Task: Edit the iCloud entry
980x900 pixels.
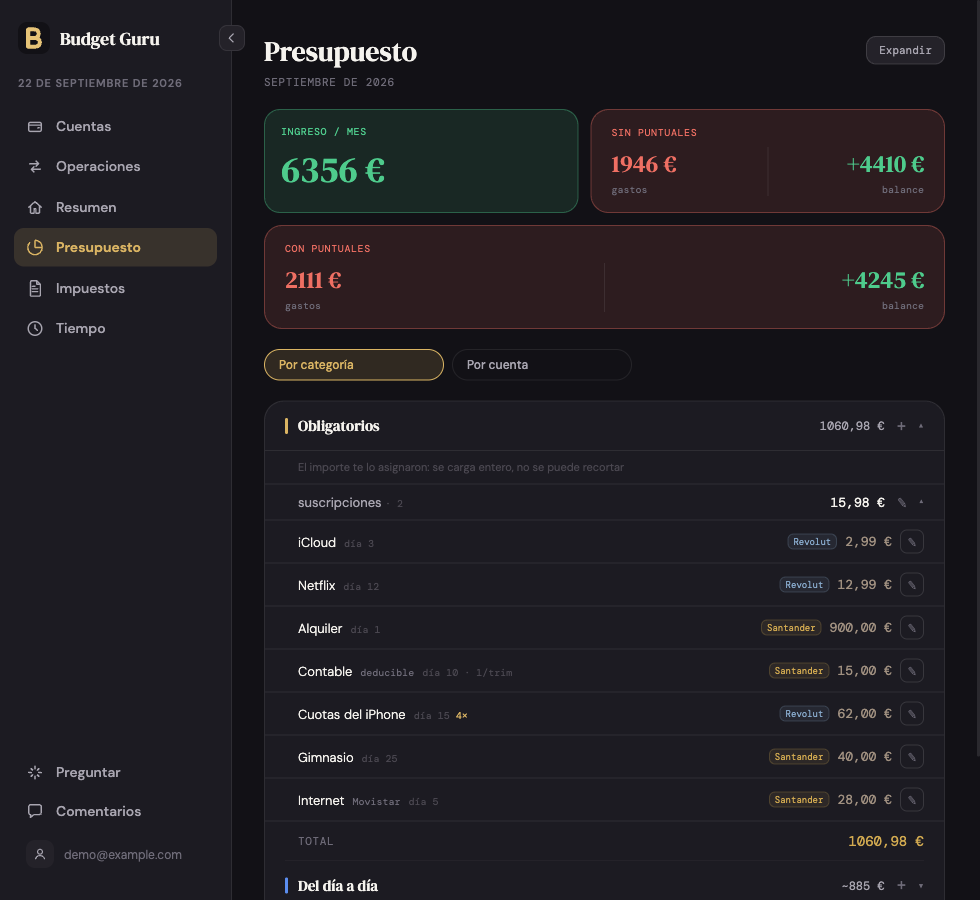Action: (x=912, y=542)
